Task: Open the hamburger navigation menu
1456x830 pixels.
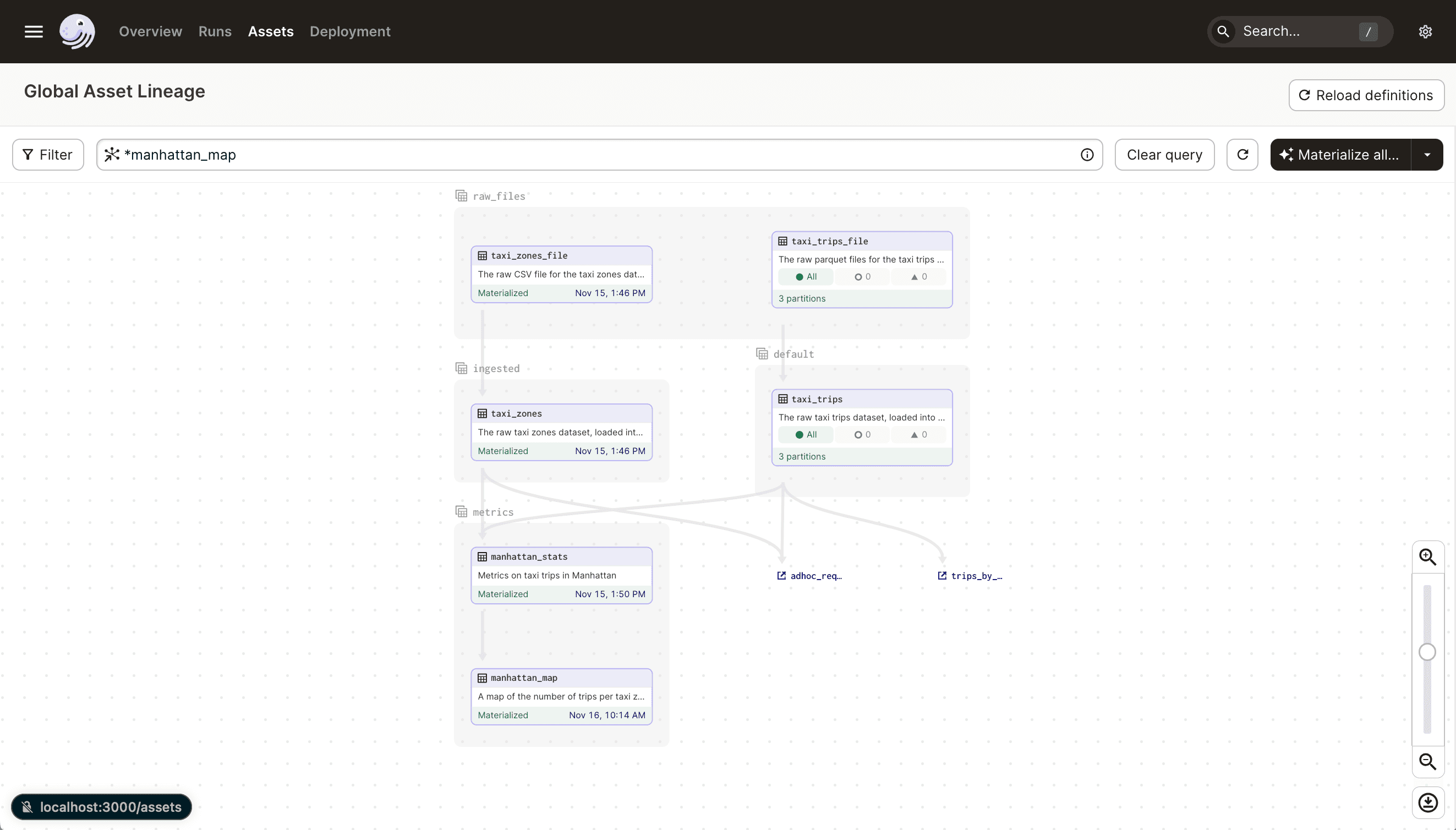Action: tap(33, 31)
